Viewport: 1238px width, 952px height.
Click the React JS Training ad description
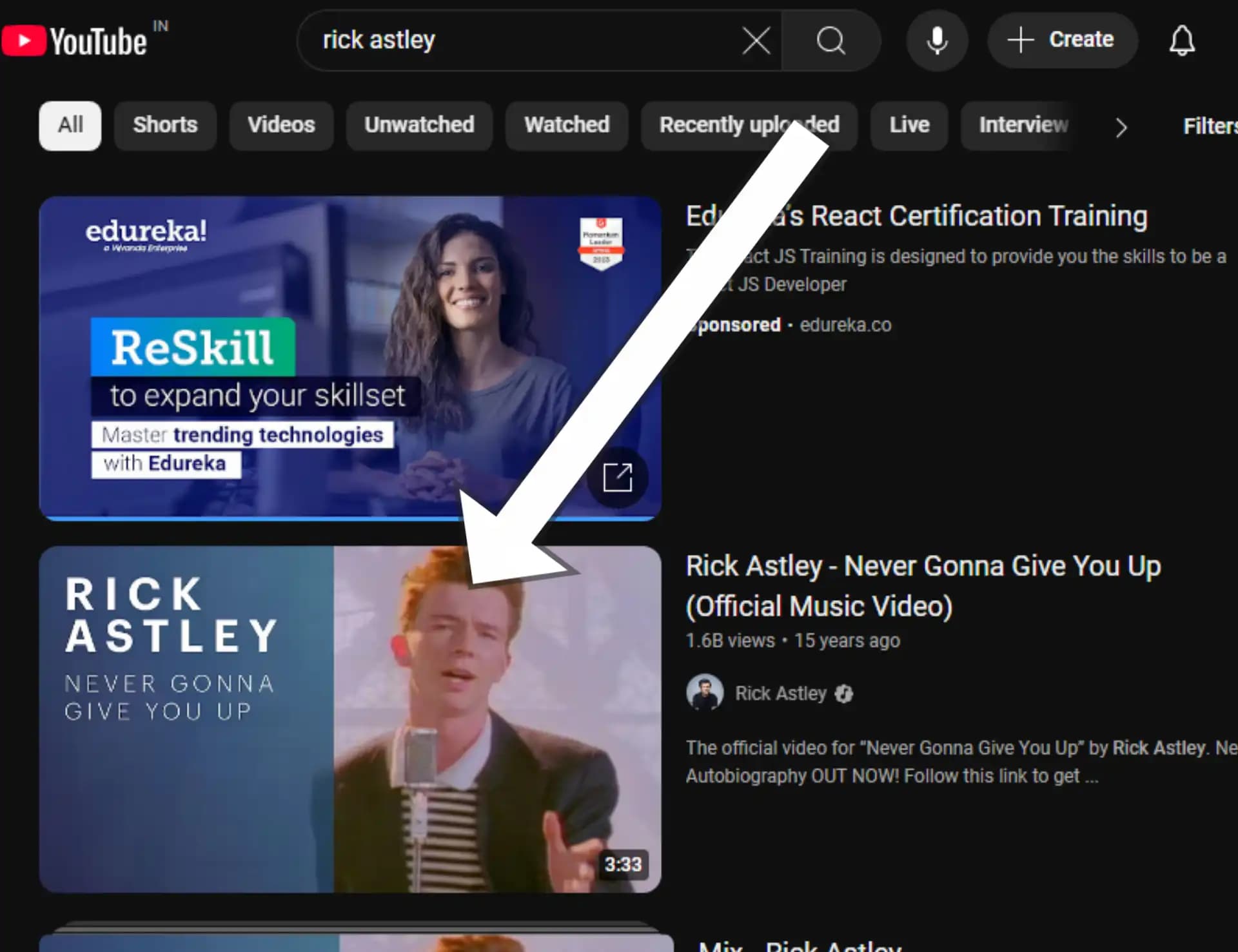click(x=956, y=270)
